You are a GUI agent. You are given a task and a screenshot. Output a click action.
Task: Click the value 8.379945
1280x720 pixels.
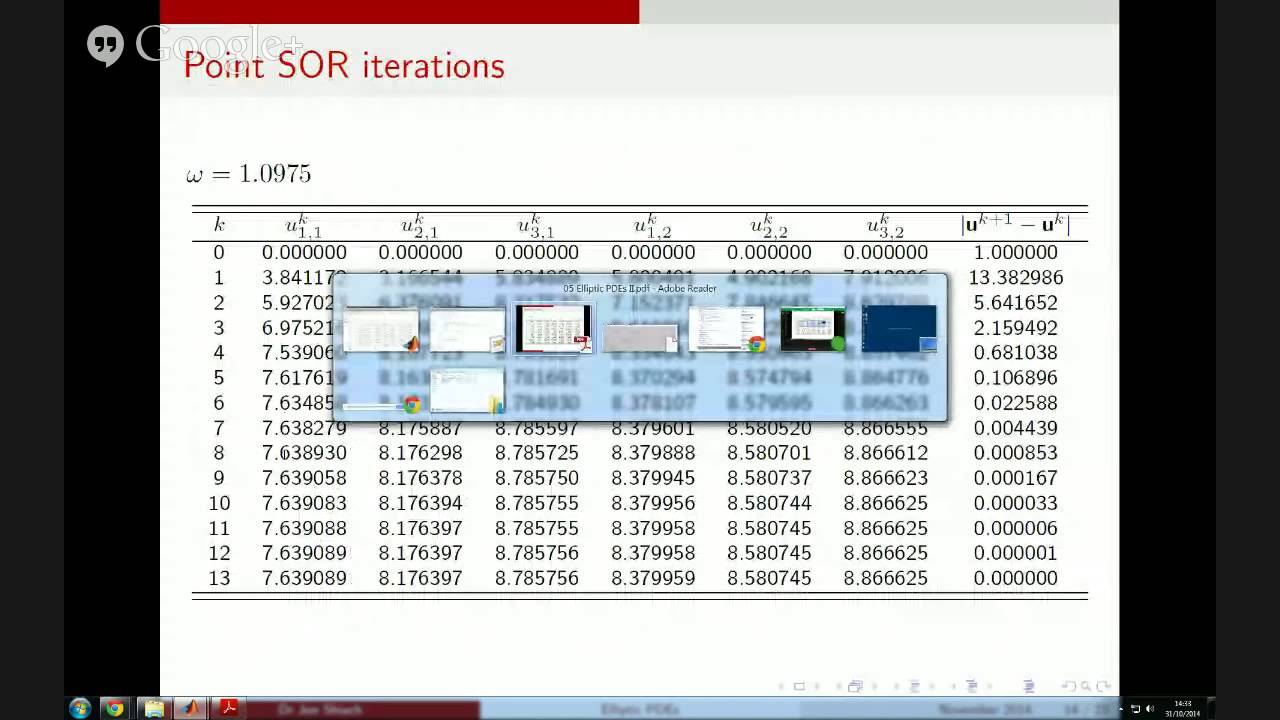coord(653,478)
